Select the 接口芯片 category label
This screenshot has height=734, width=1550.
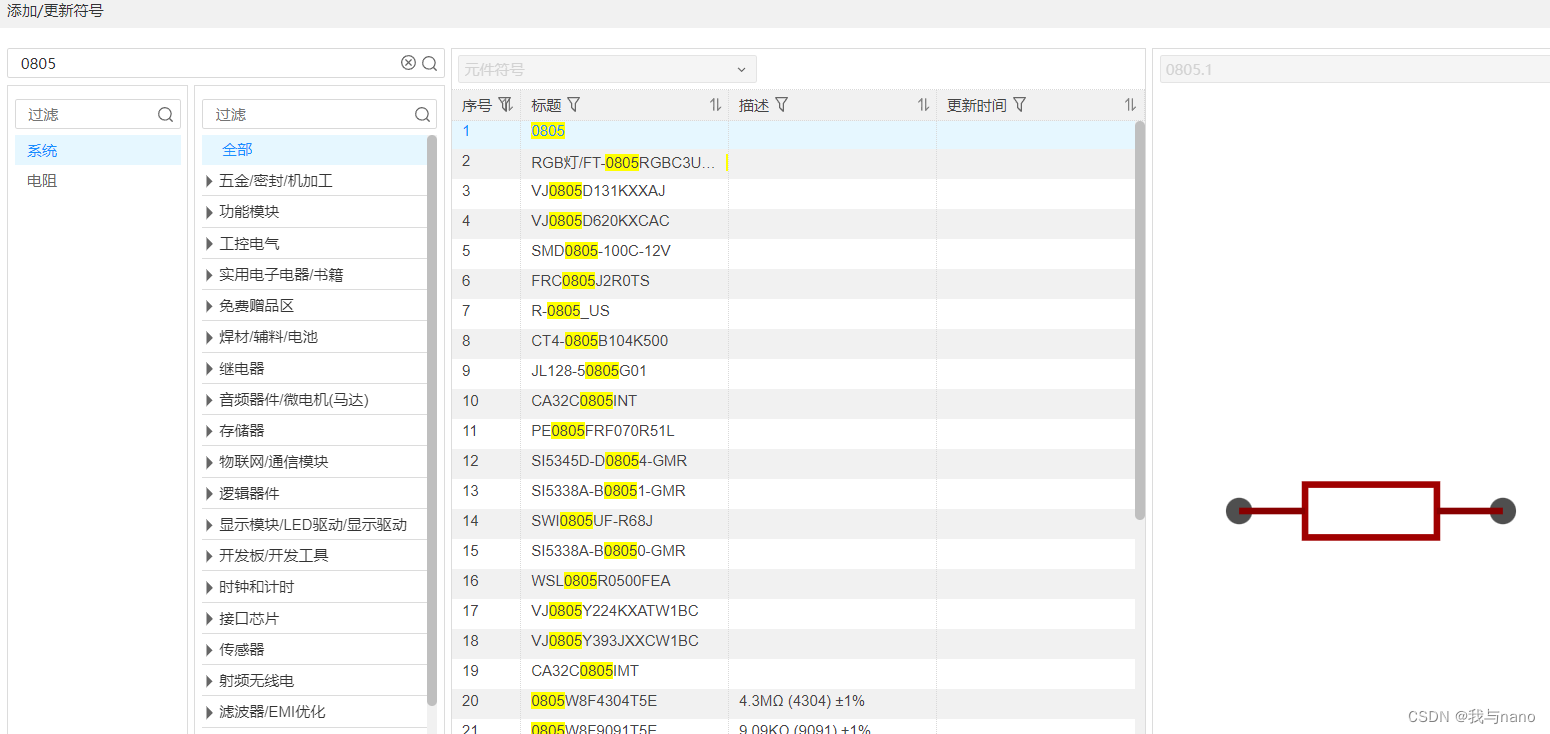click(x=249, y=619)
